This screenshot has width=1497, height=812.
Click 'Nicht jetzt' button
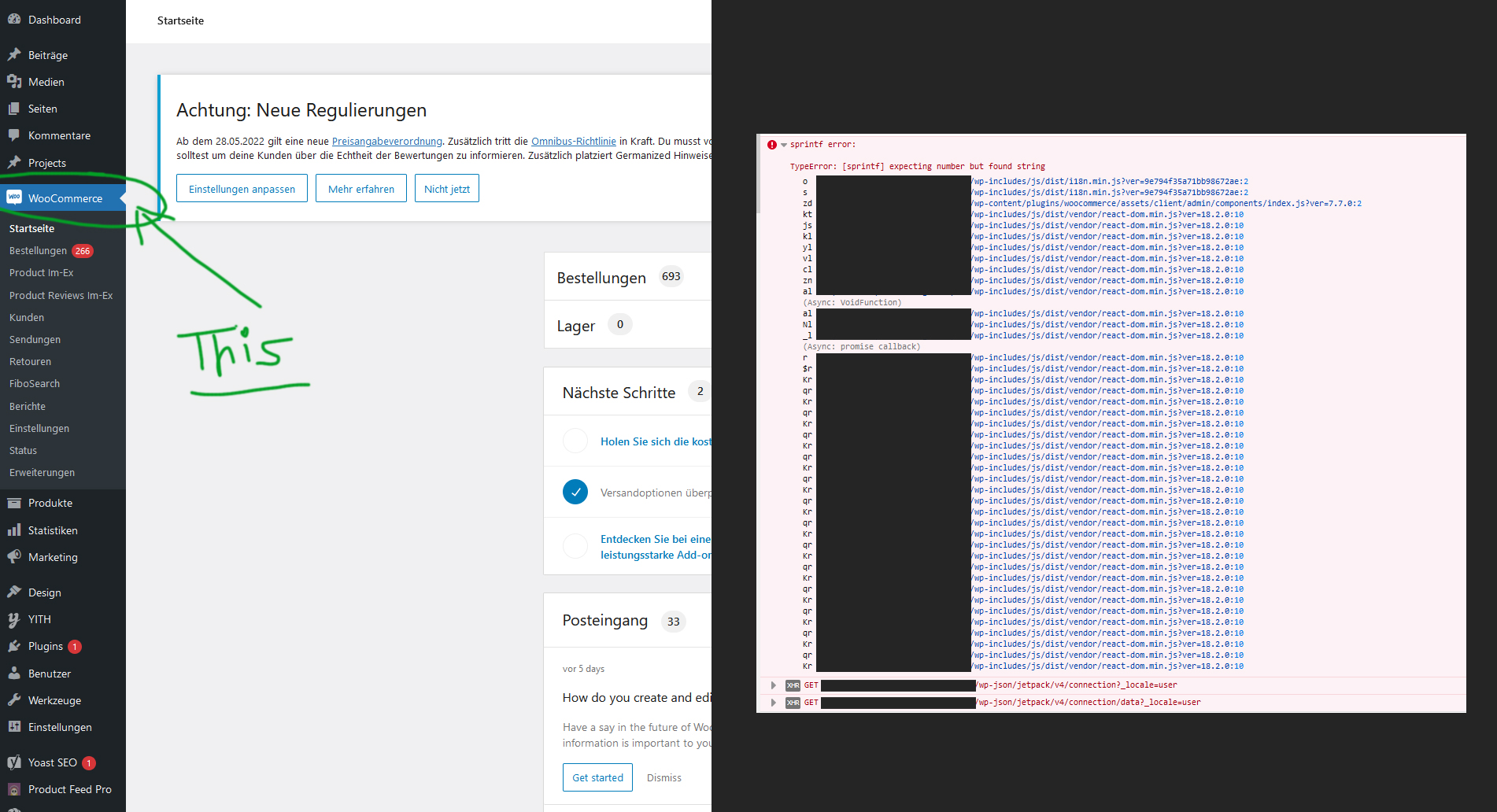pos(447,189)
